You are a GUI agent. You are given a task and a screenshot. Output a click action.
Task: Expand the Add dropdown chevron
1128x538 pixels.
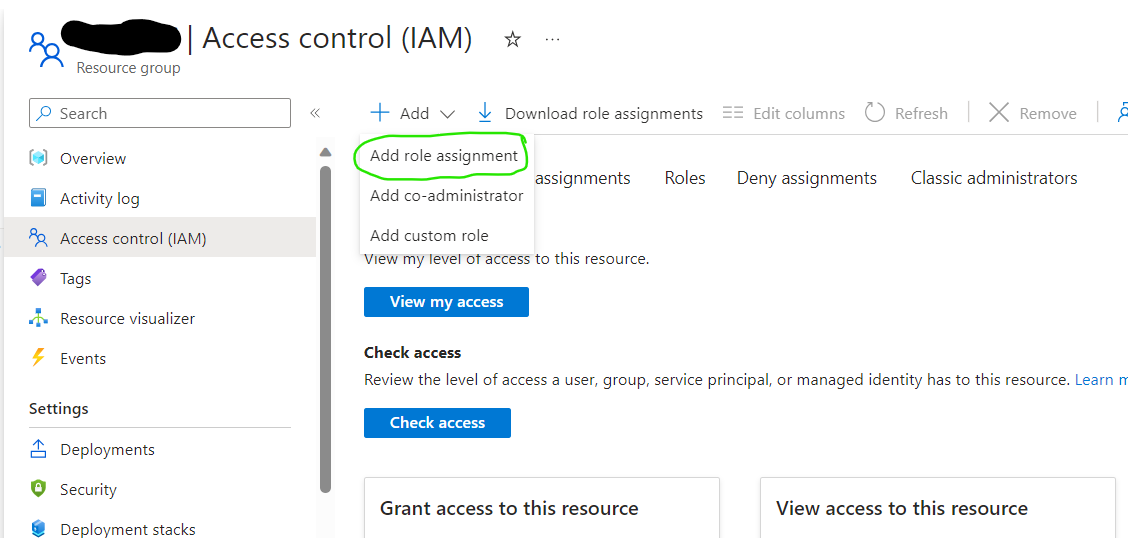(447, 114)
